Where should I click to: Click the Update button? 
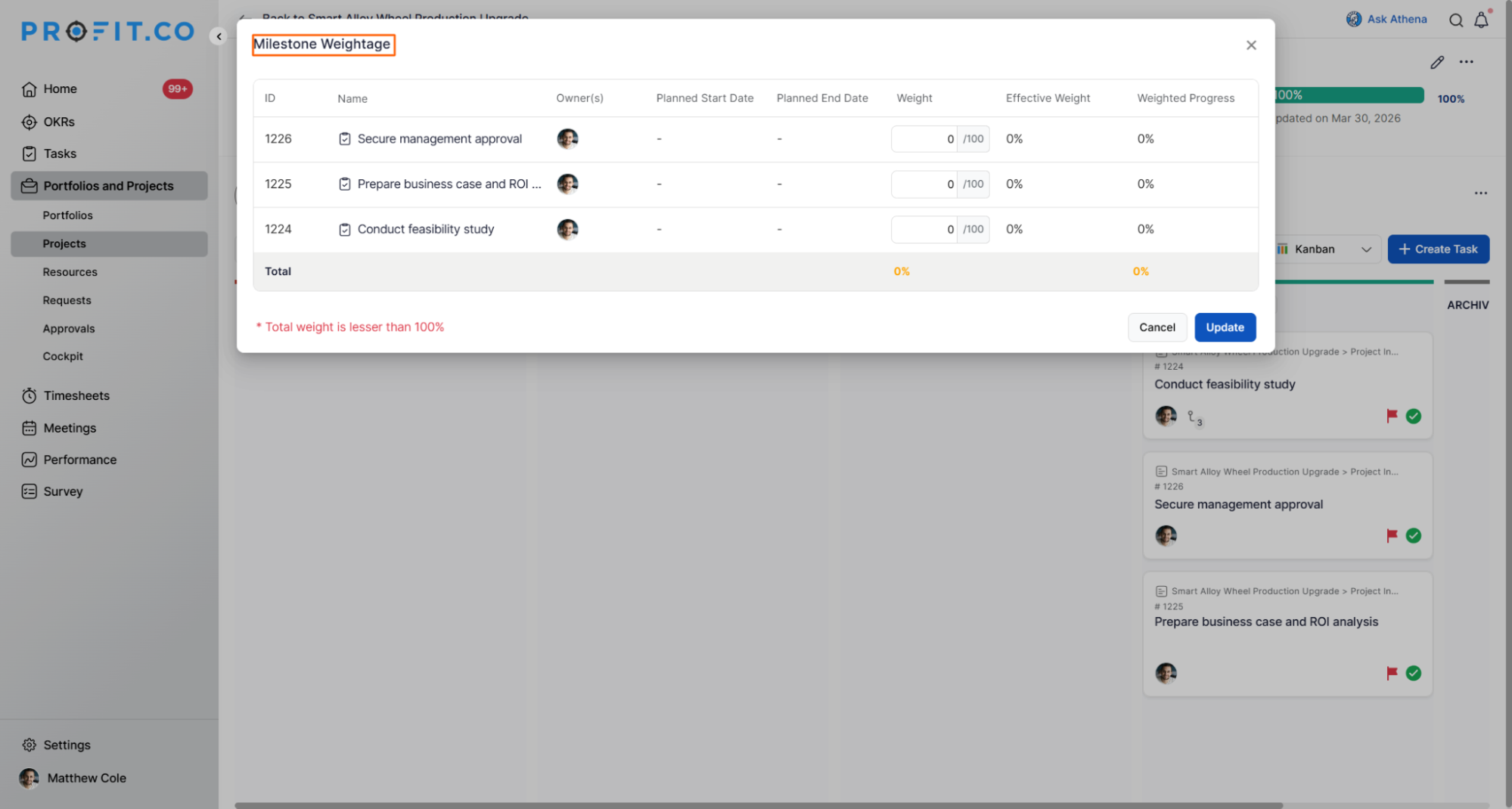[1225, 327]
